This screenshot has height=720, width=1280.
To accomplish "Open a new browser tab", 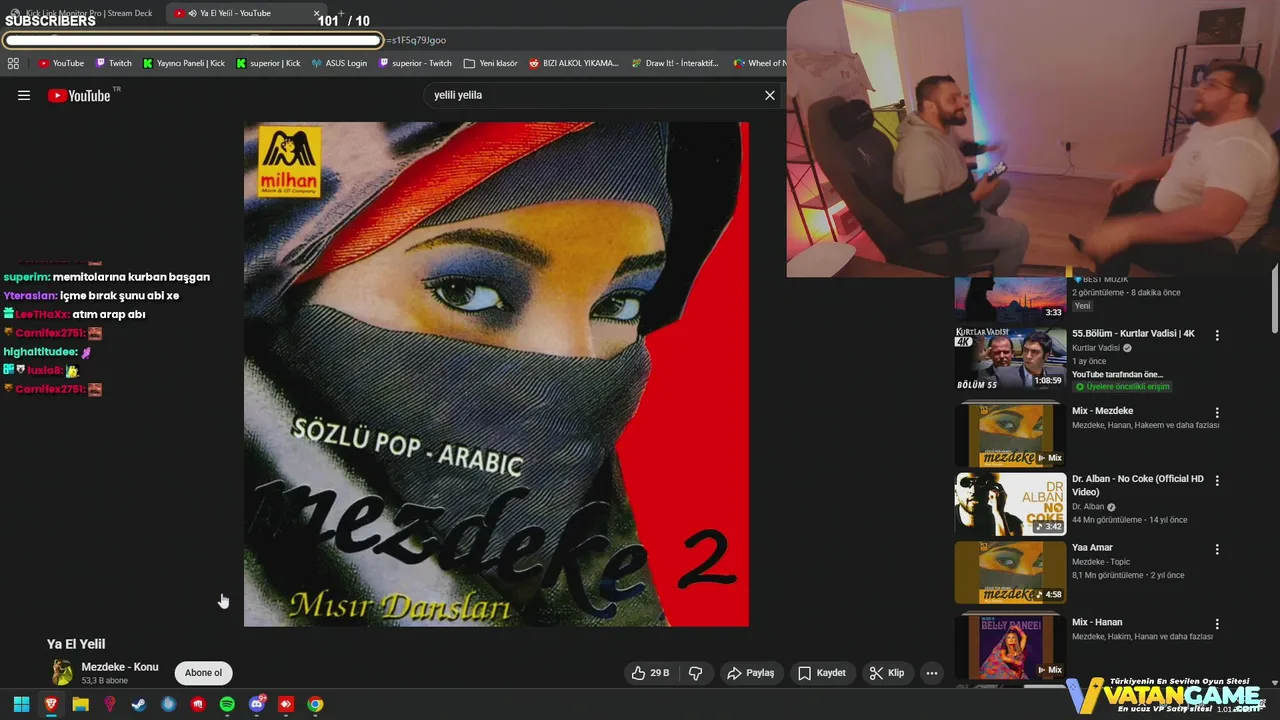I will pyautogui.click(x=341, y=14).
